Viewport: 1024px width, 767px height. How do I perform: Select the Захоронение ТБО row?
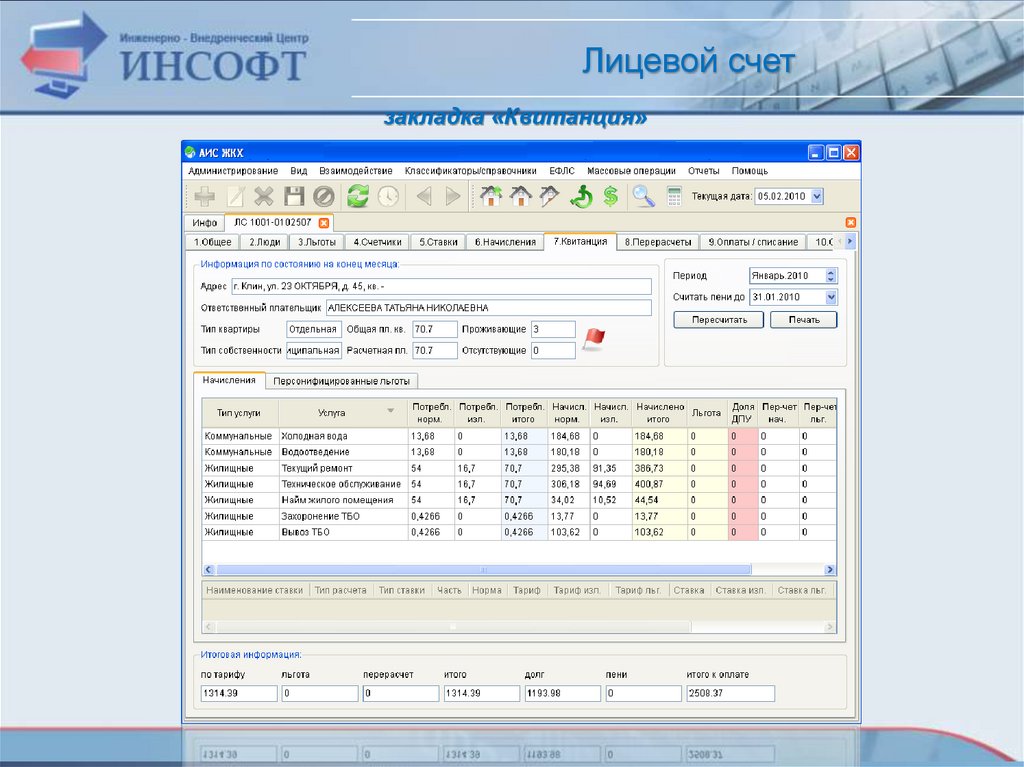coord(519,516)
